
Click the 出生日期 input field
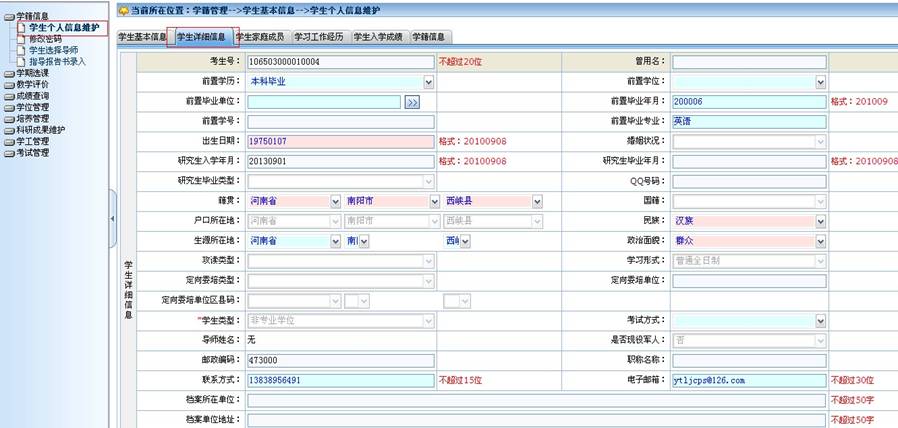click(x=340, y=141)
